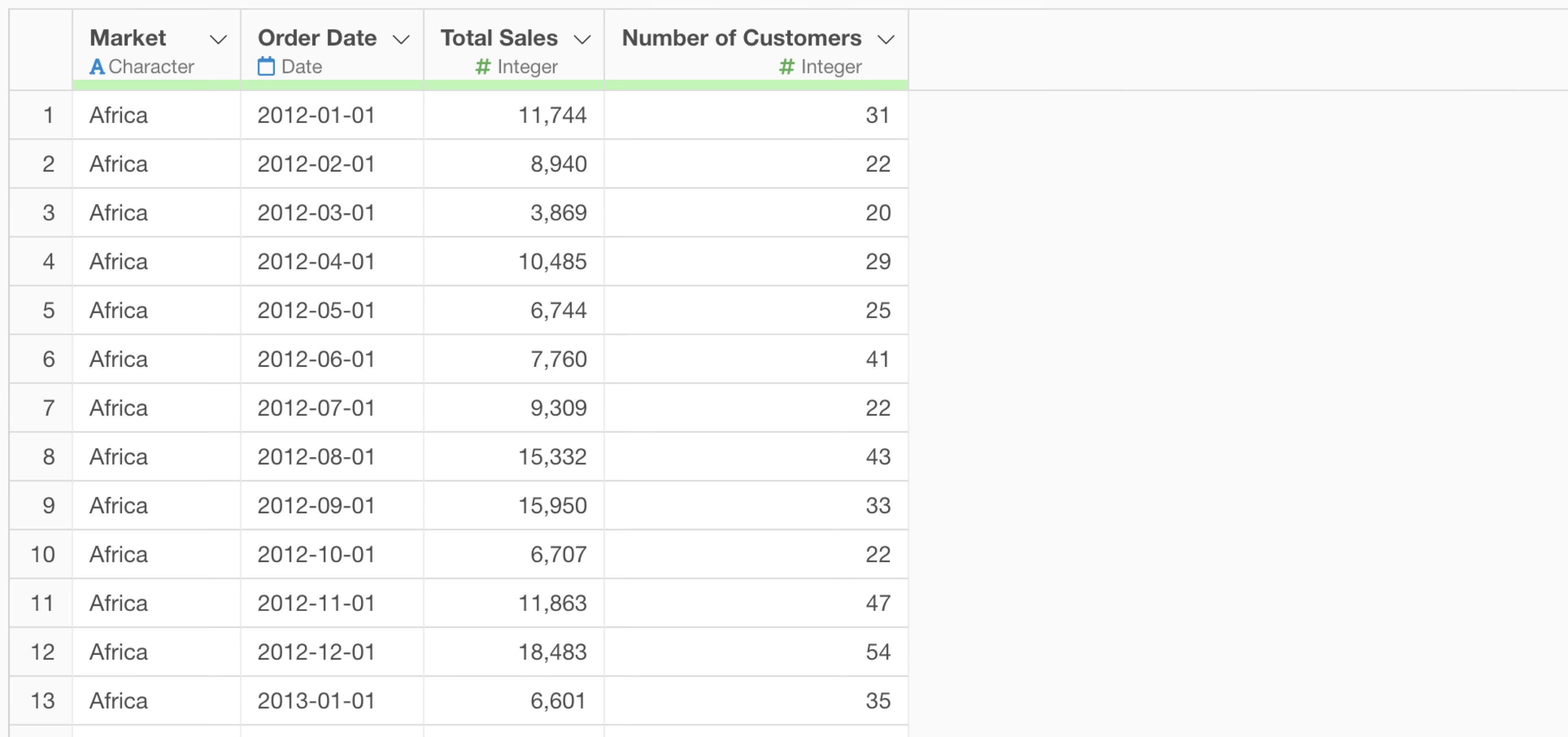This screenshot has width=1568, height=737.
Task: Select the Market column header
Action: point(128,38)
